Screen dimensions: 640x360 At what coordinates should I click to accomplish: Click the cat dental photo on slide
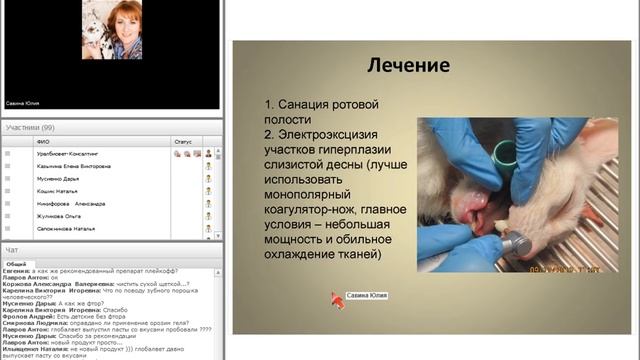pyautogui.click(x=518, y=195)
